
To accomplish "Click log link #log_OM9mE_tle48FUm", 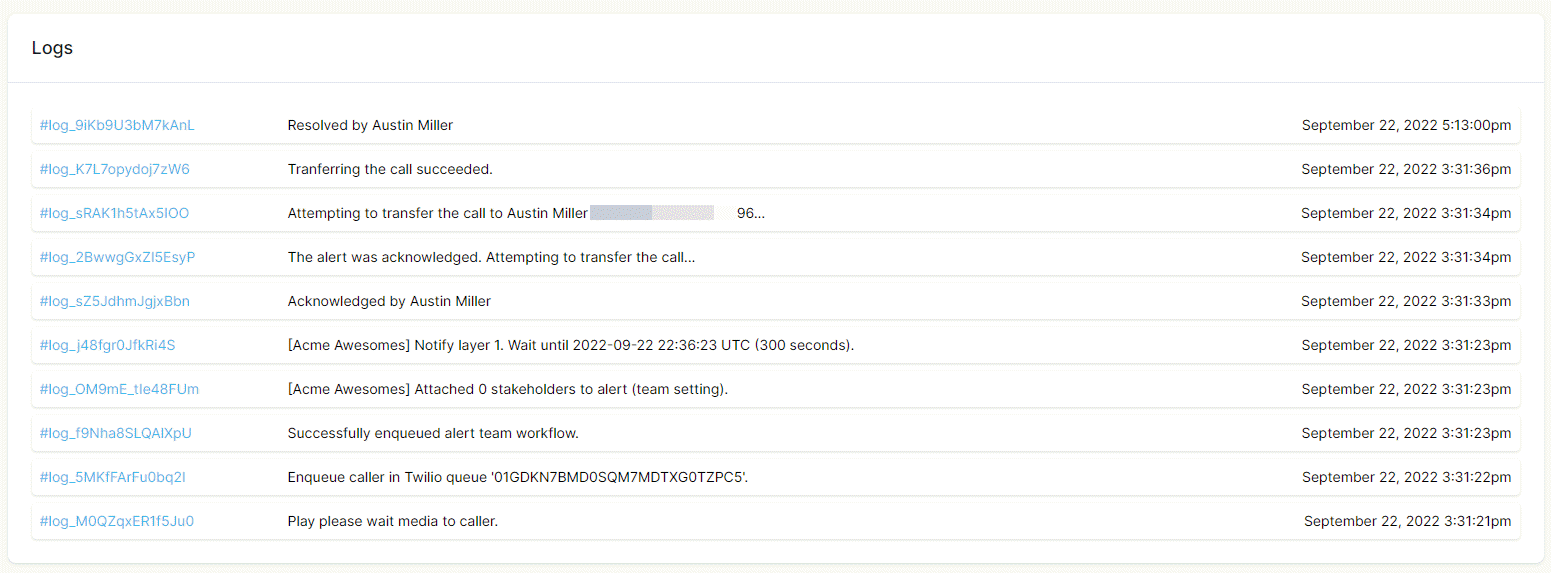I will coord(119,389).
